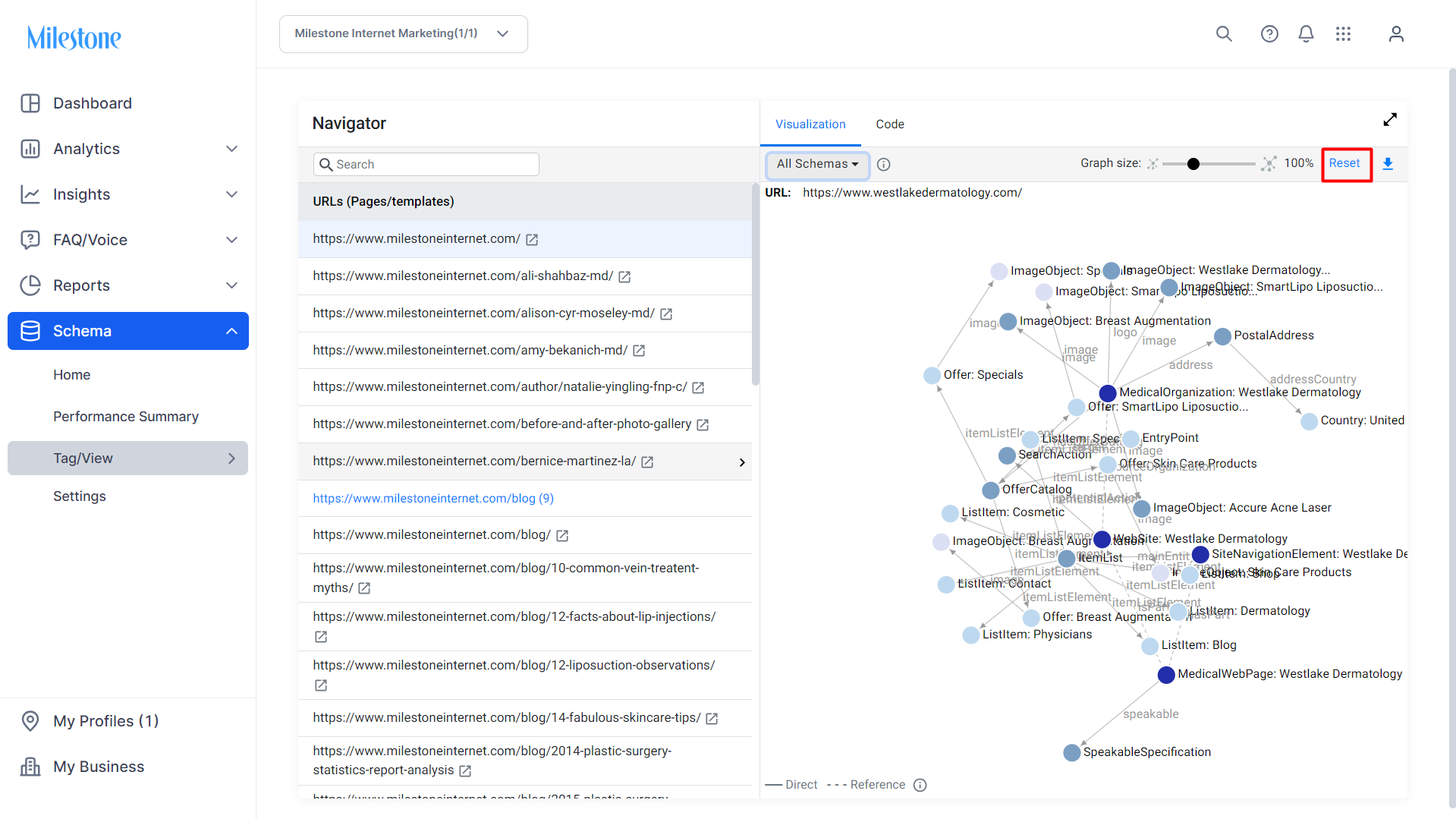1456x819 pixels.
Task: Open Schema Home page
Action: click(71, 375)
